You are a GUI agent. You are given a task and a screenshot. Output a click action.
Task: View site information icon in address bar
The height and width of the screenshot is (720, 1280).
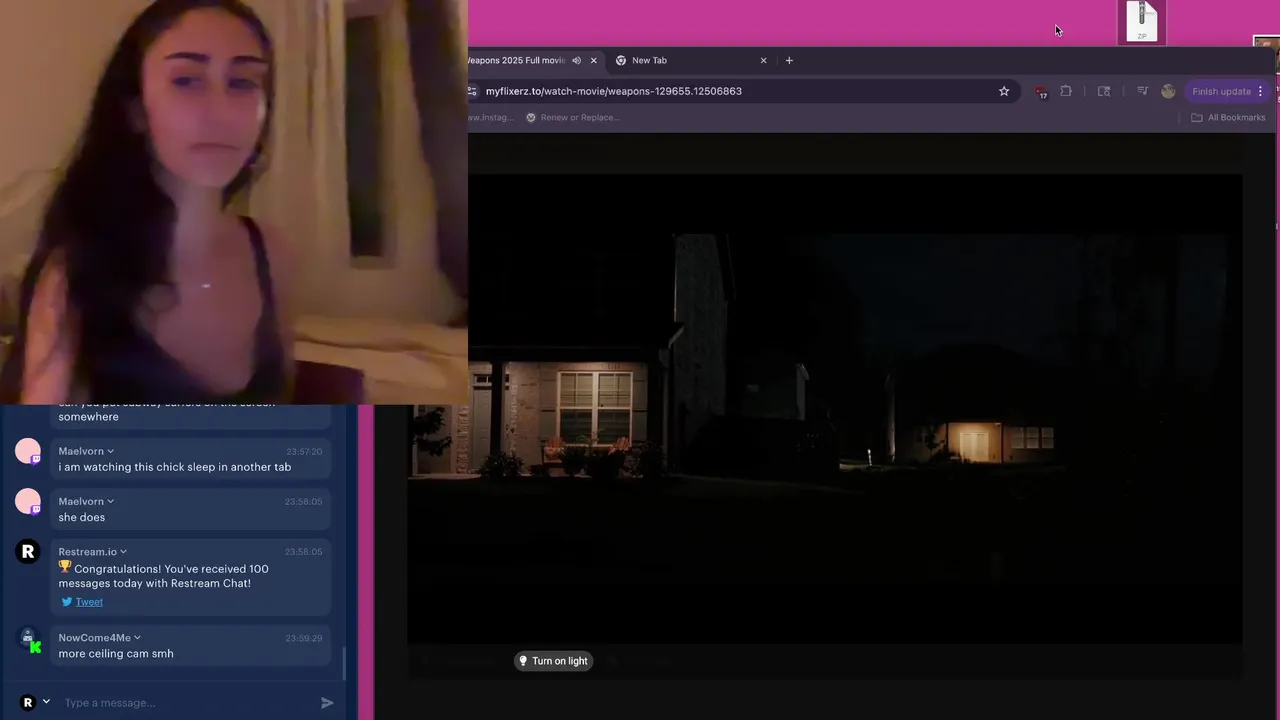click(472, 91)
